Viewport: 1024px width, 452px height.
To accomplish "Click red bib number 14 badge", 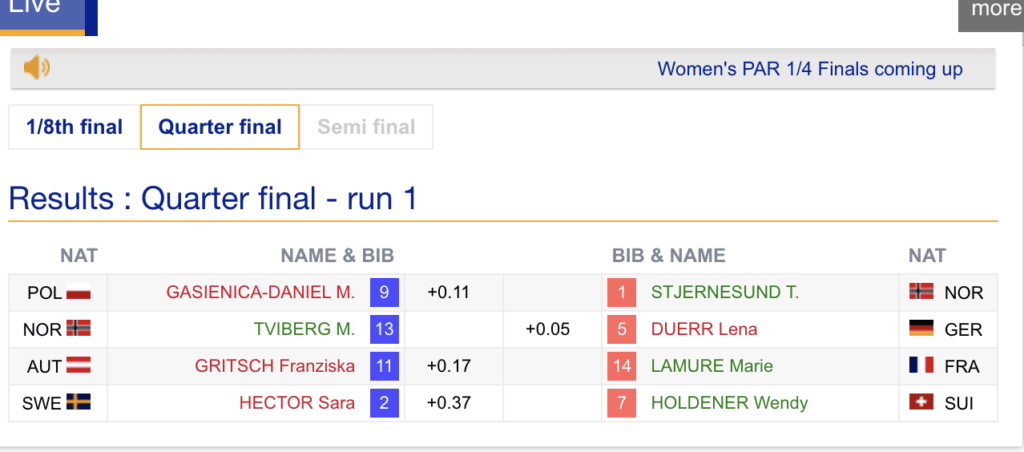I will pos(622,366).
